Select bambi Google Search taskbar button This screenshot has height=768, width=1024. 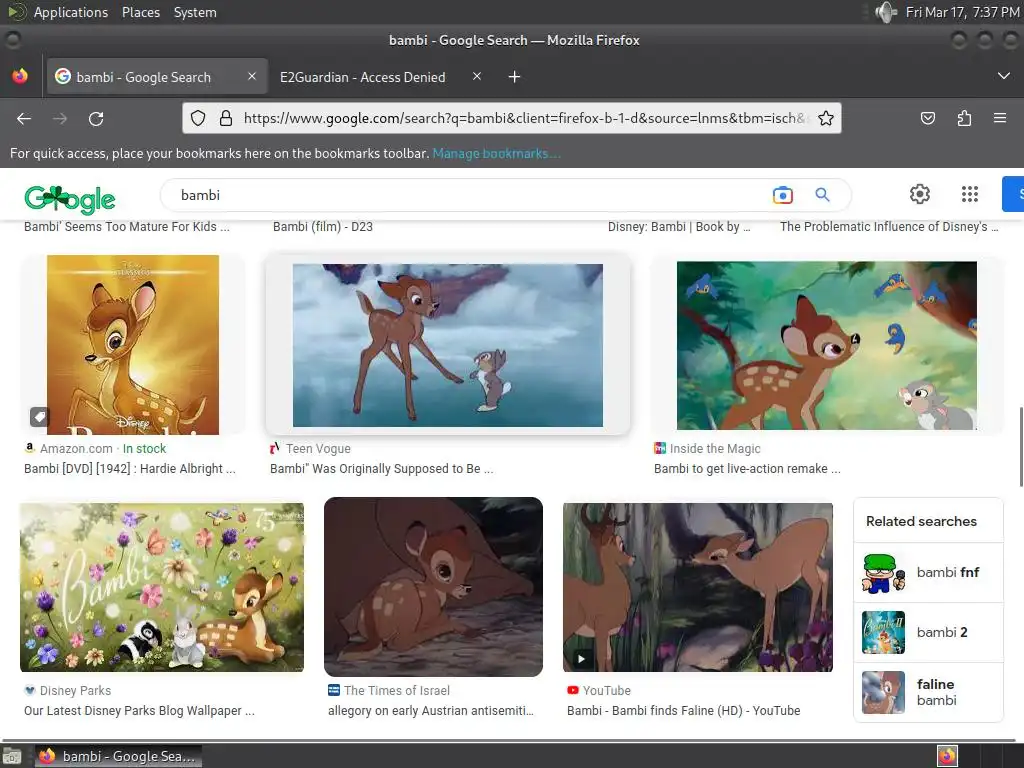118,756
